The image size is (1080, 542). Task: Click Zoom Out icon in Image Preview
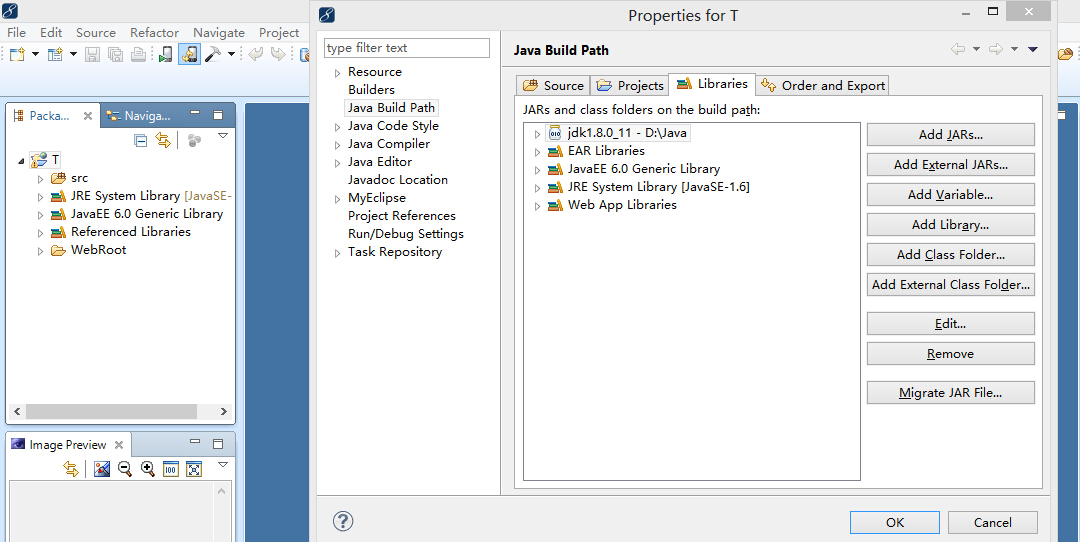click(125, 469)
